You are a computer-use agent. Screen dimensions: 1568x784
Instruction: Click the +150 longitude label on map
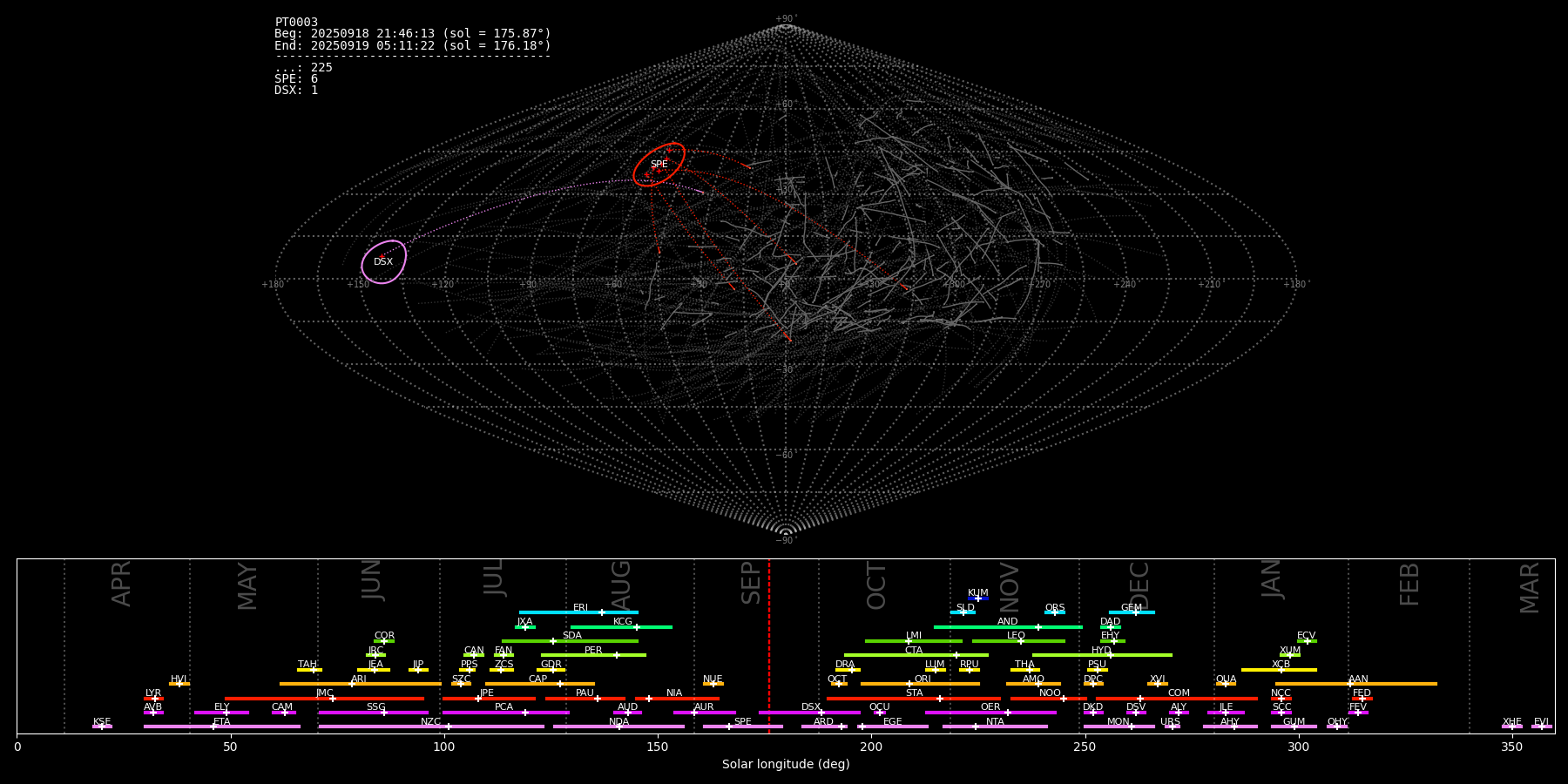tap(357, 284)
